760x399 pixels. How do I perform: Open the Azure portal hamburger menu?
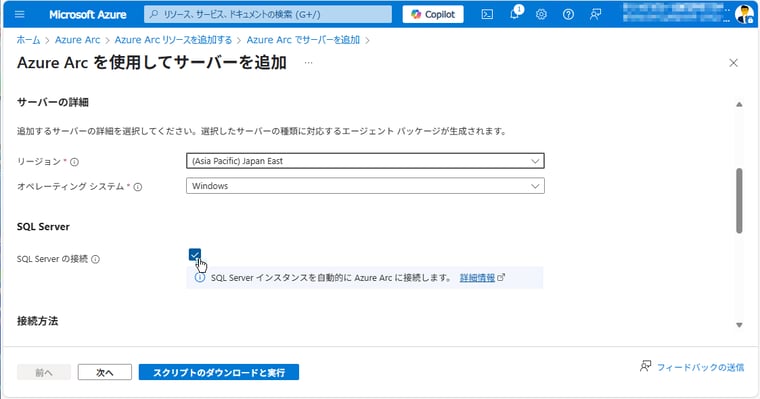click(19, 15)
